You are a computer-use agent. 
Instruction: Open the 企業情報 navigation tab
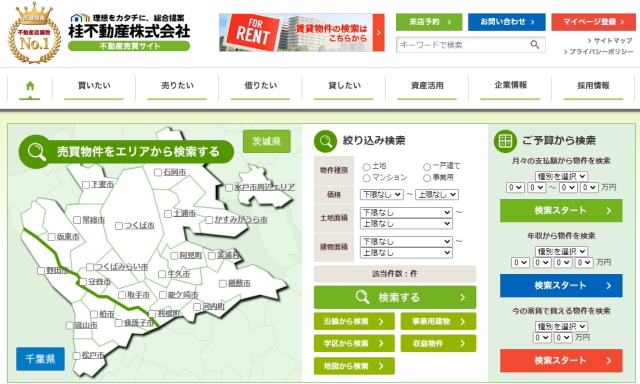pyautogui.click(x=510, y=87)
